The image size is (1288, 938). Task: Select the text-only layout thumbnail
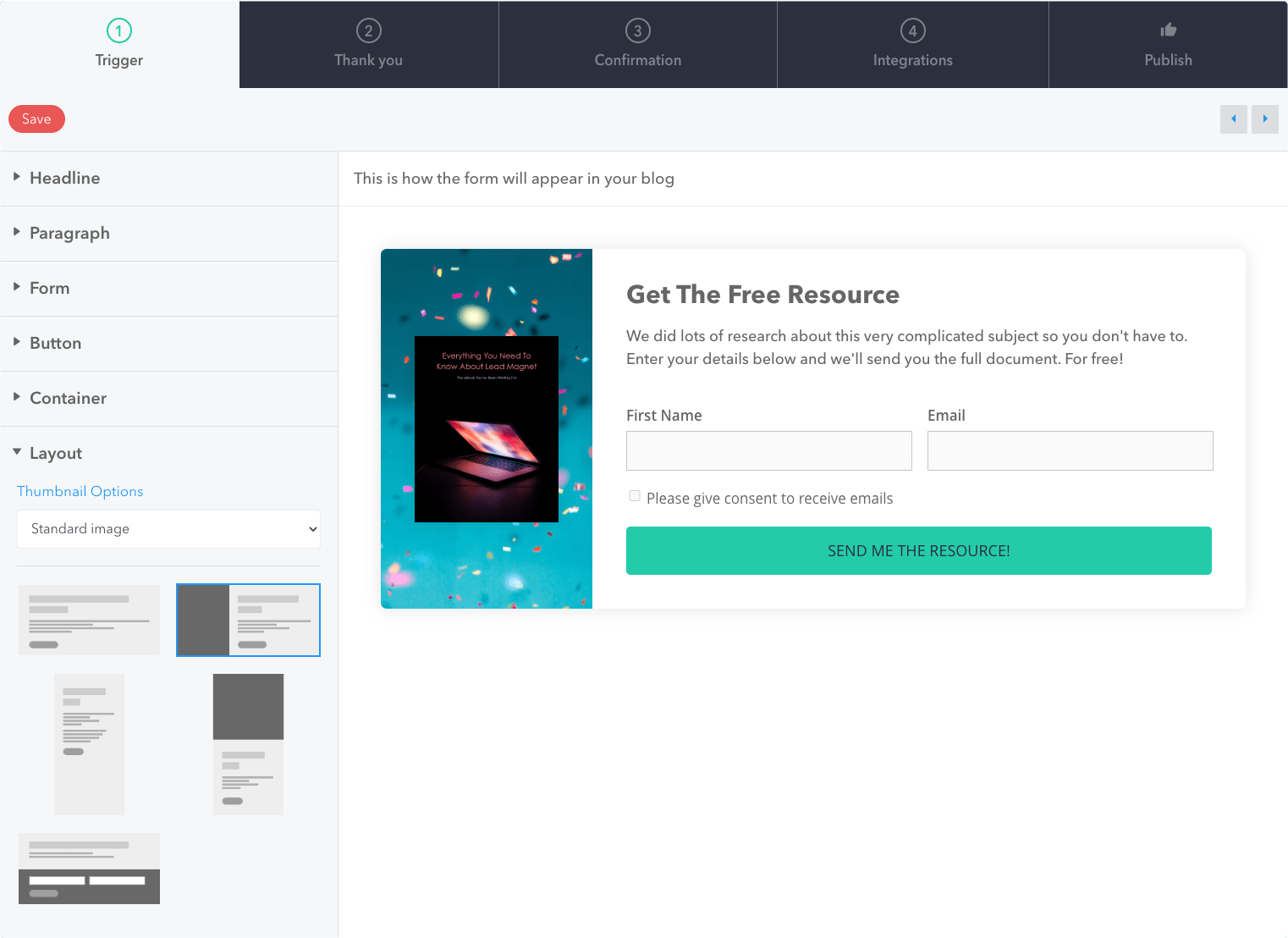tap(89, 620)
